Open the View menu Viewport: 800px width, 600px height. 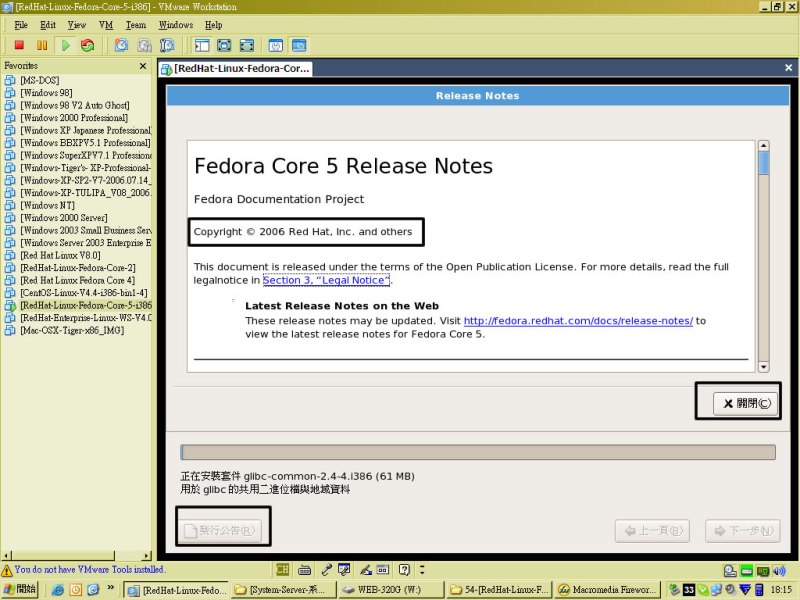click(x=77, y=25)
